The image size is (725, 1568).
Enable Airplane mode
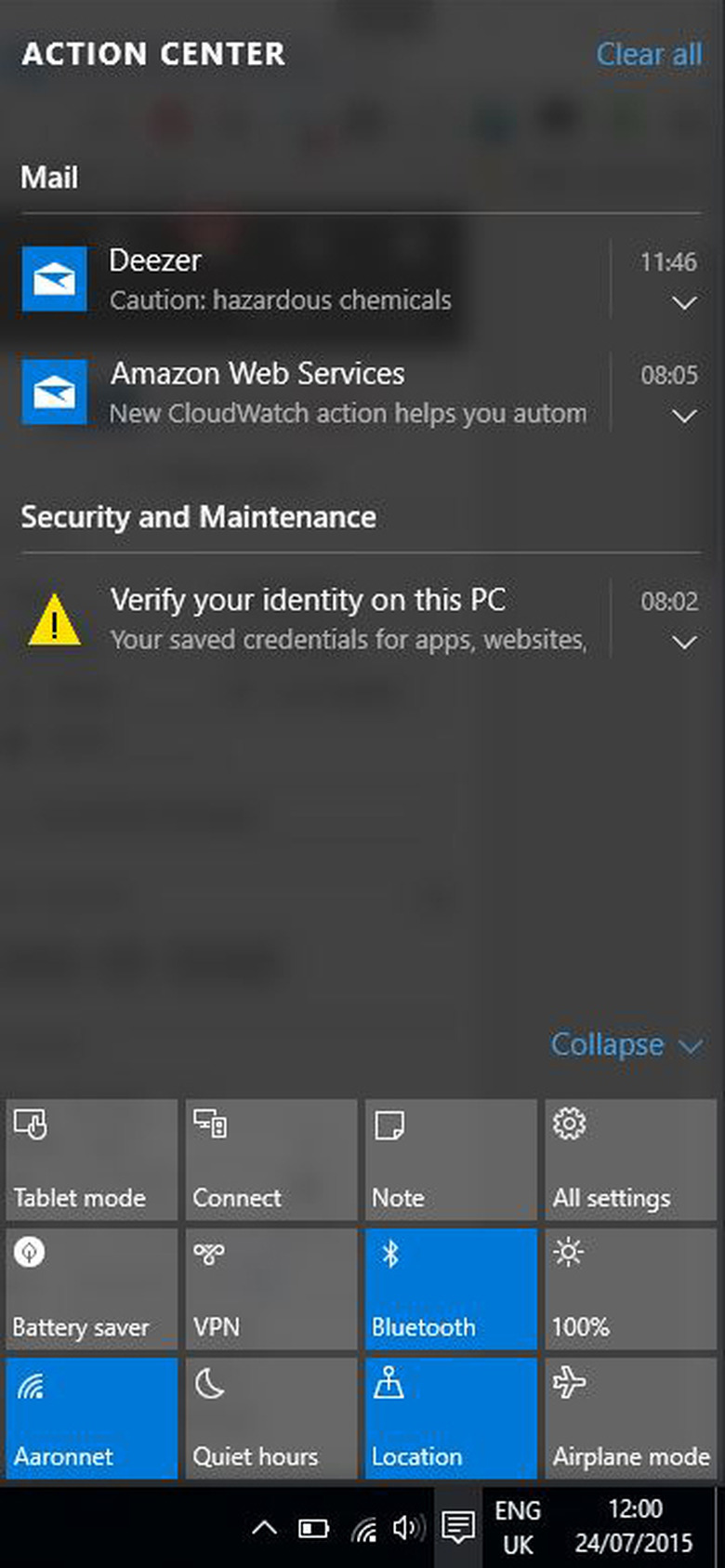click(631, 1418)
